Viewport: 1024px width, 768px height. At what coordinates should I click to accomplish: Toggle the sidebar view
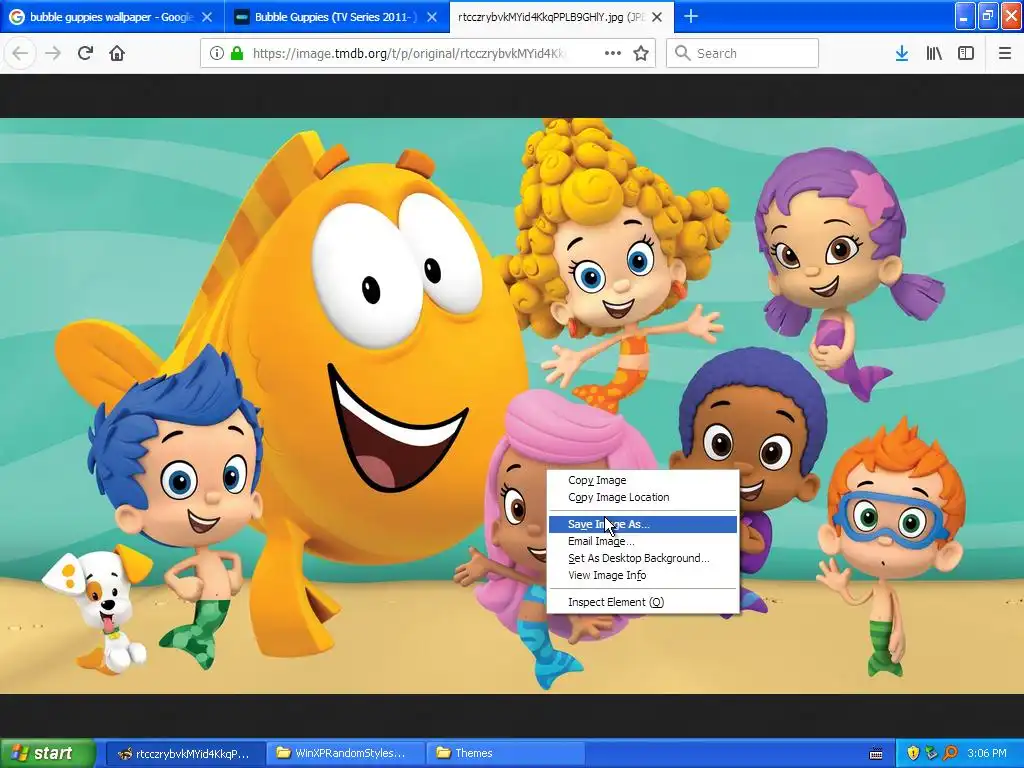click(x=966, y=53)
